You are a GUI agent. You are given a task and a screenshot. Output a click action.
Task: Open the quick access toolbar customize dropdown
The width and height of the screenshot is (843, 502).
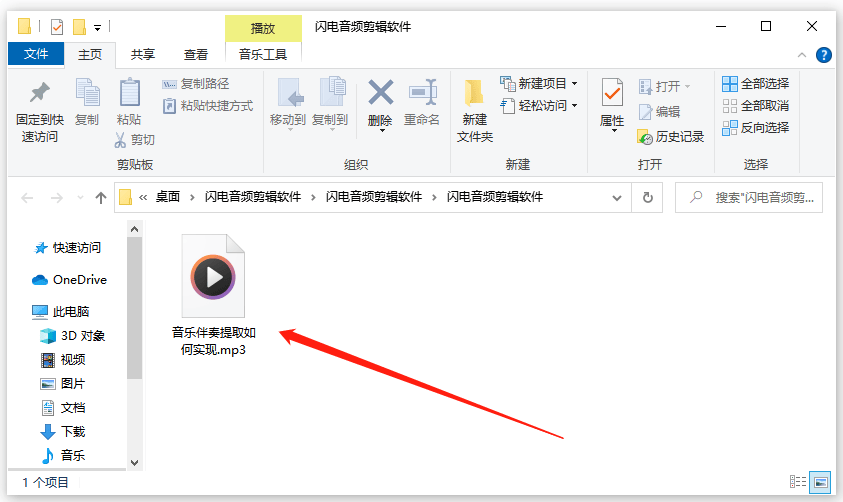97,27
